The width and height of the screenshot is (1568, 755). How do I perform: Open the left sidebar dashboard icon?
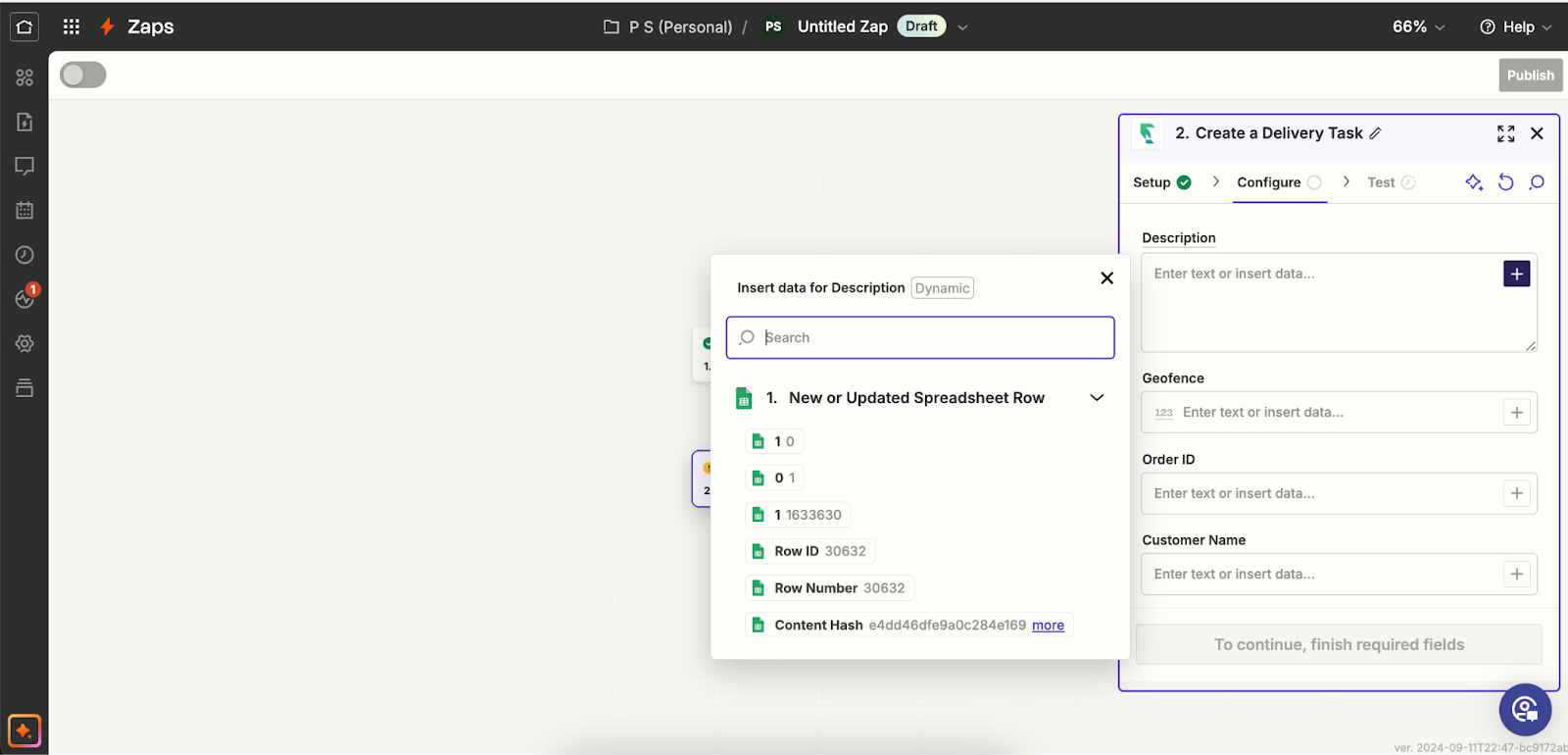point(24,77)
